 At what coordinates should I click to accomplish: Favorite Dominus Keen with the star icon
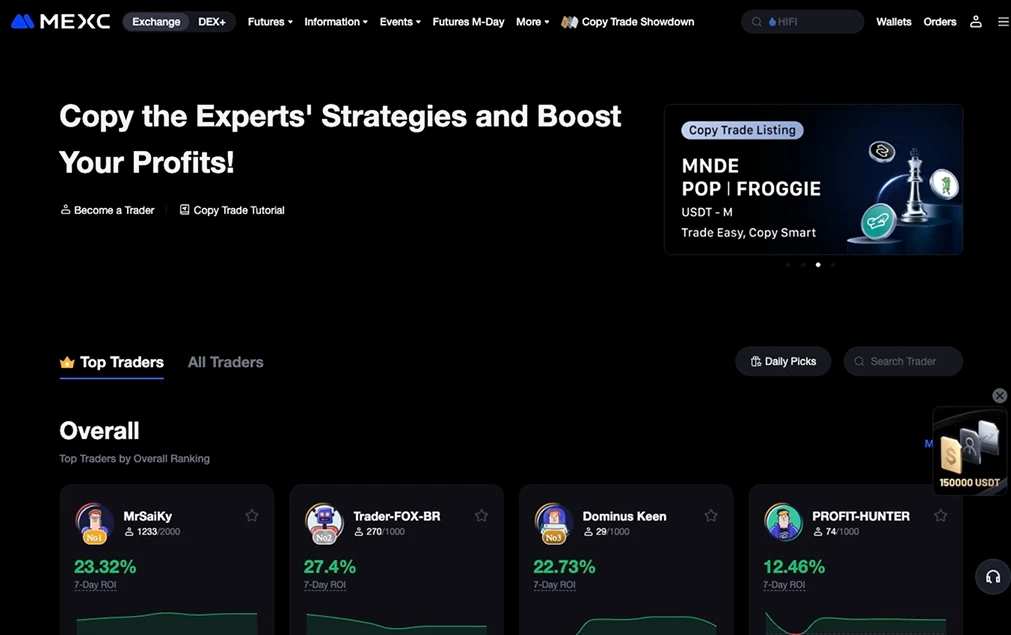(711, 515)
